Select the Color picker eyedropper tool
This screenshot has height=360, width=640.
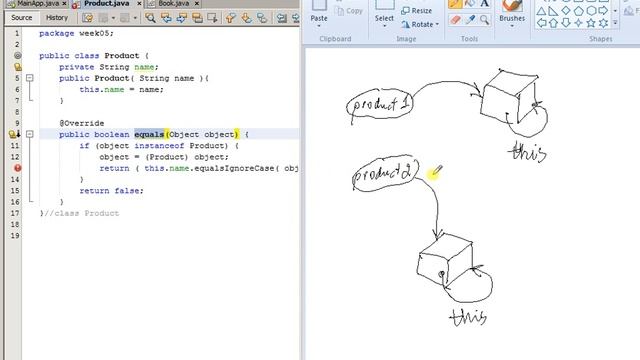[x=470, y=20]
